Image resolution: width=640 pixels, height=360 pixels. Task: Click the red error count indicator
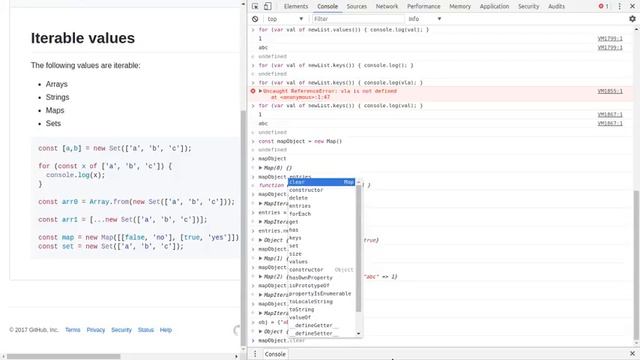click(x=603, y=7)
